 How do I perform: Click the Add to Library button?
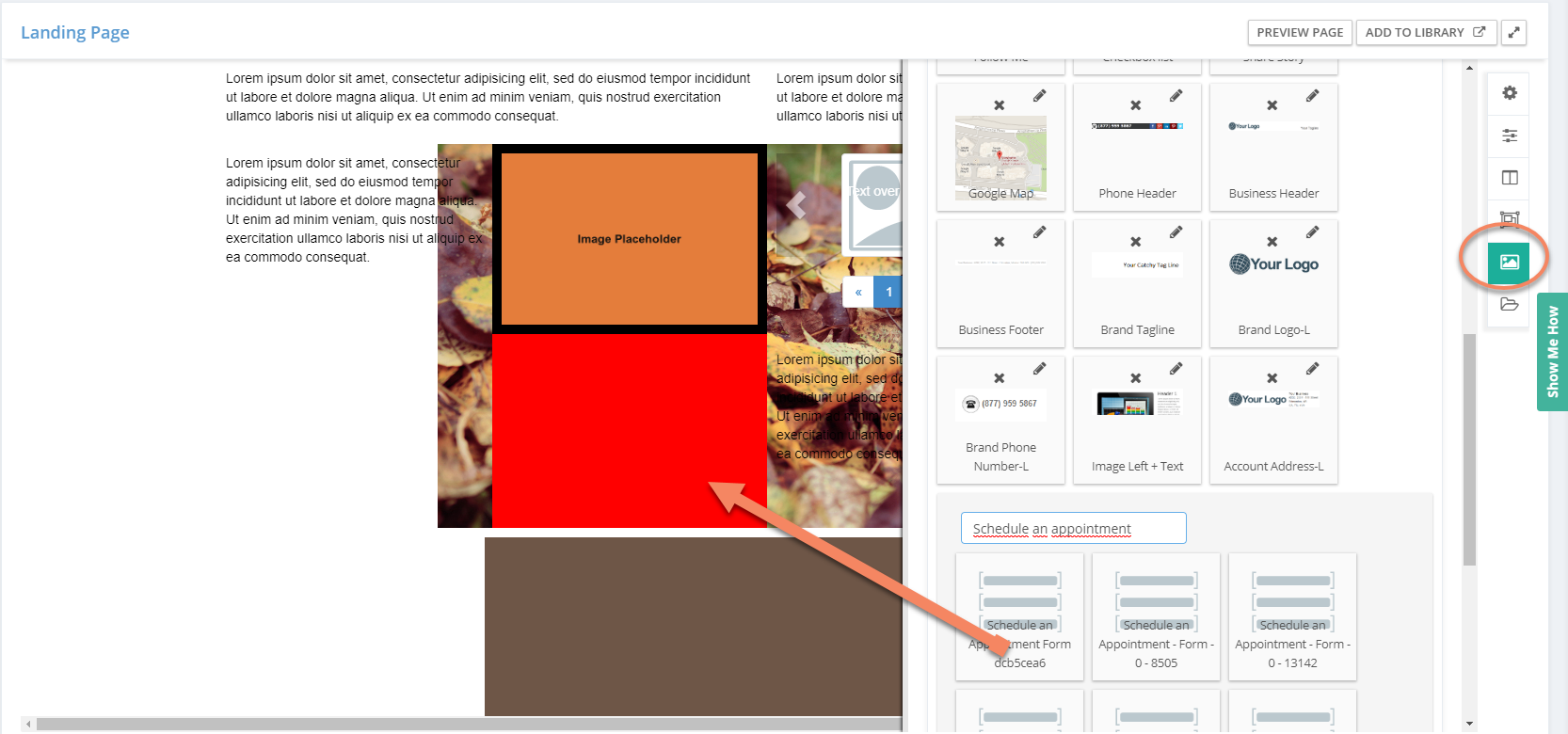point(1425,32)
